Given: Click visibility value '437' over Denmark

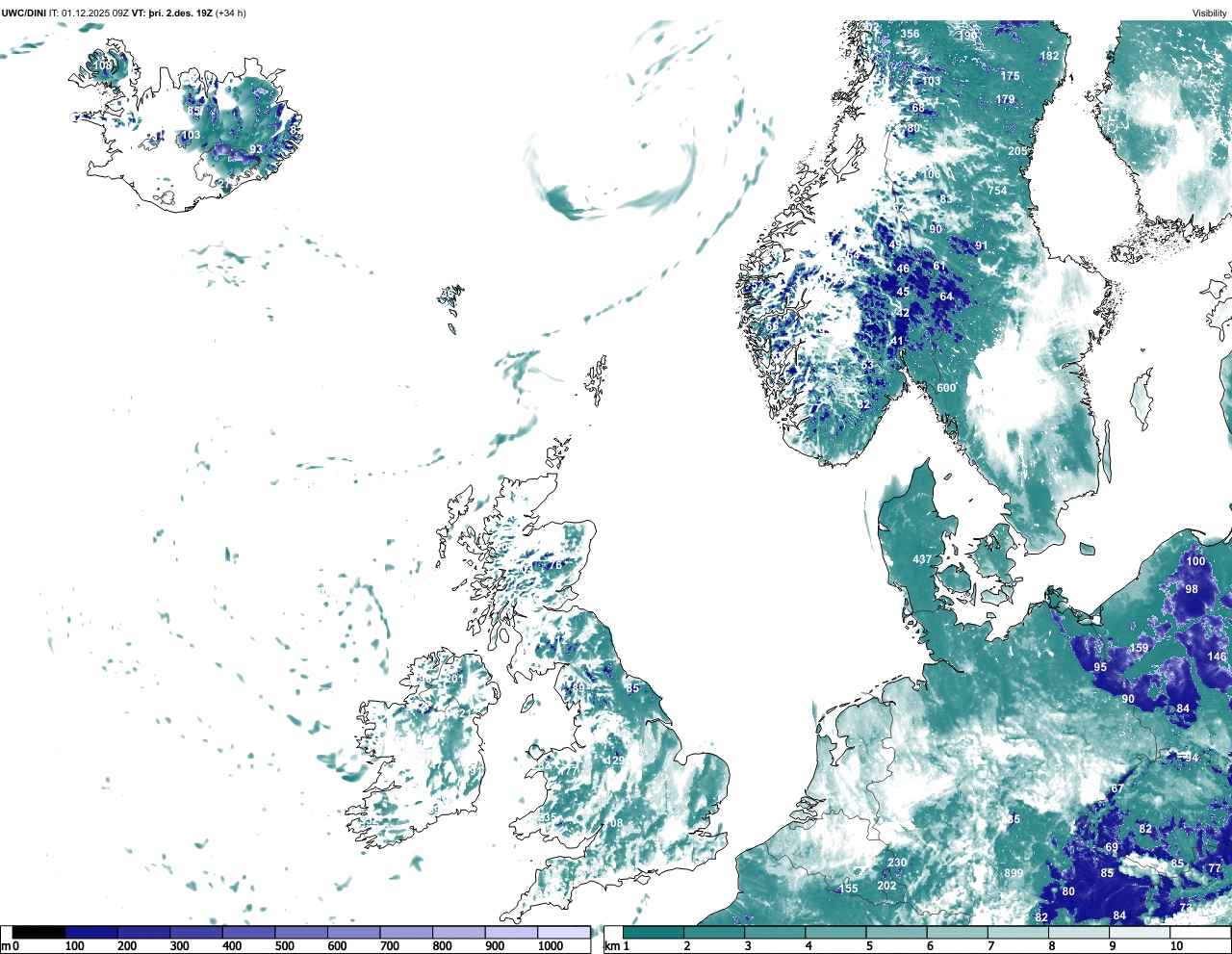Looking at the screenshot, I should pyautogui.click(x=922, y=559).
